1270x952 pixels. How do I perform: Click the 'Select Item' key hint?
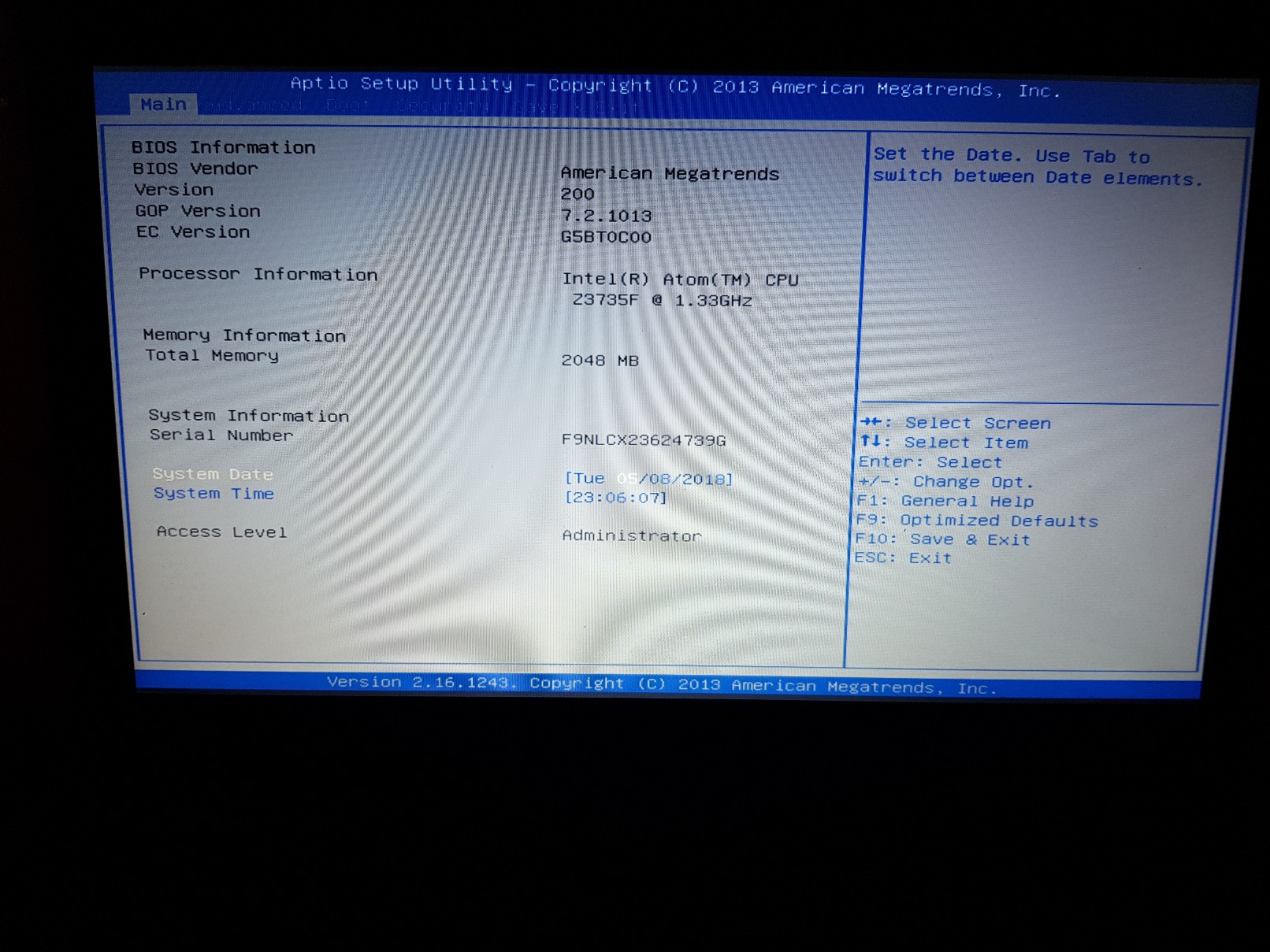coord(945,443)
